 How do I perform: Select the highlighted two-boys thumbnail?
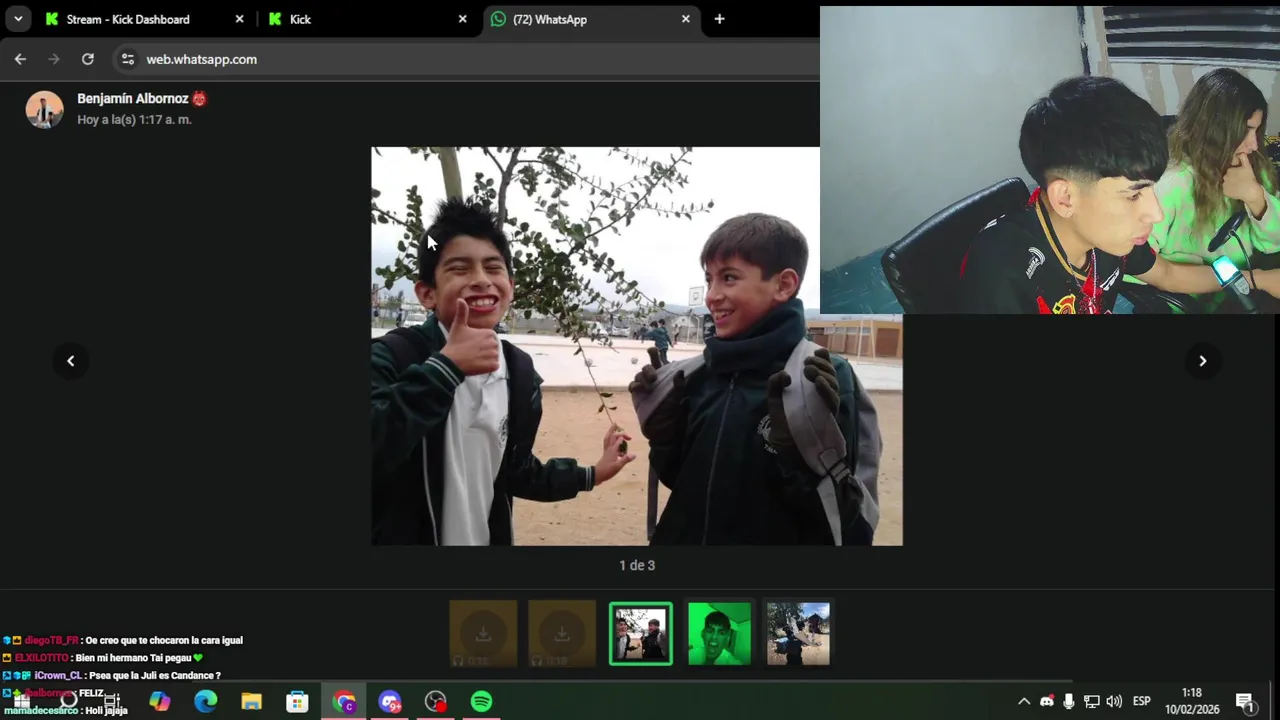pos(641,633)
